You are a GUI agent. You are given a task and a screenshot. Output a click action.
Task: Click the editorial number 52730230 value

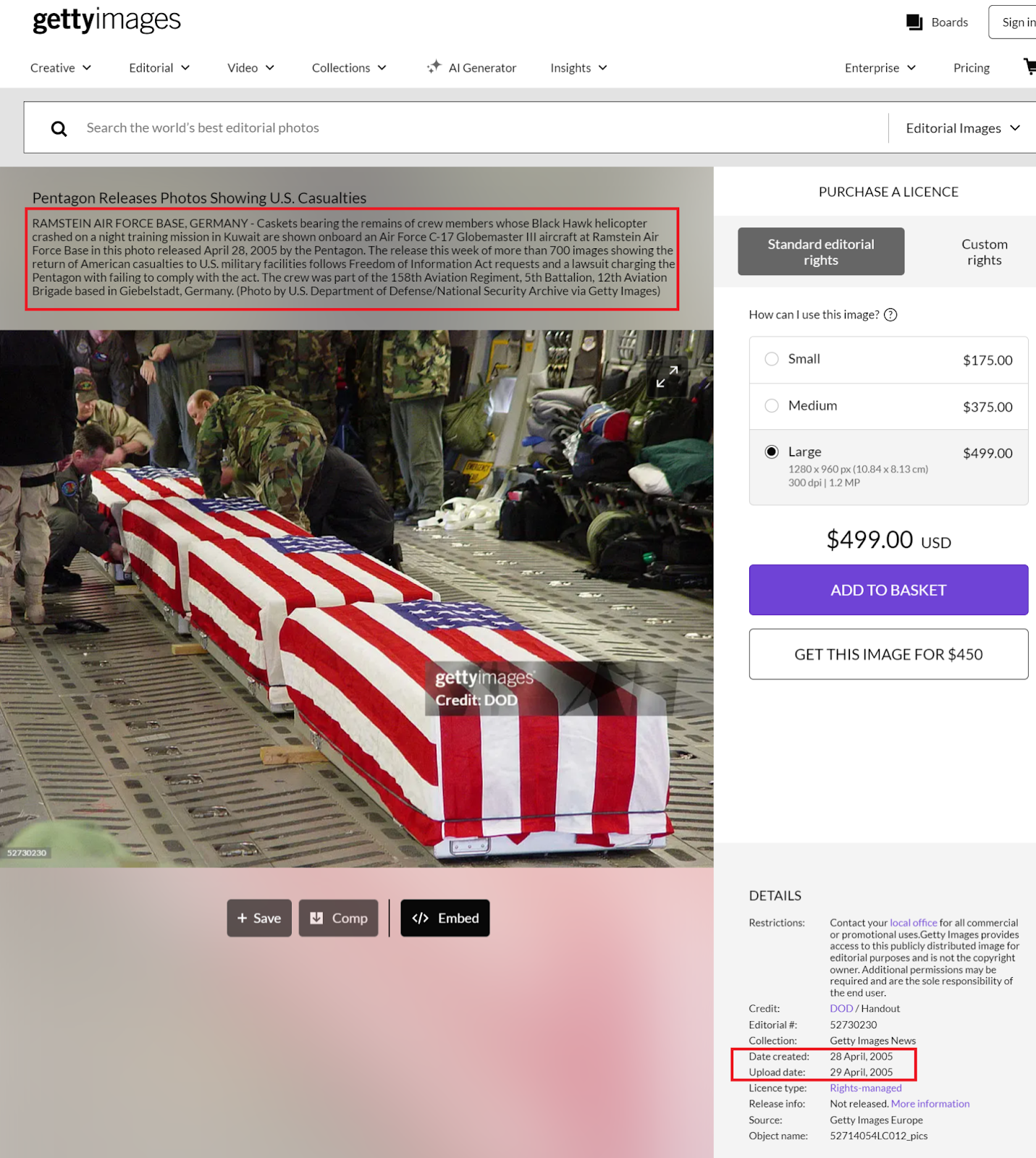click(854, 1025)
